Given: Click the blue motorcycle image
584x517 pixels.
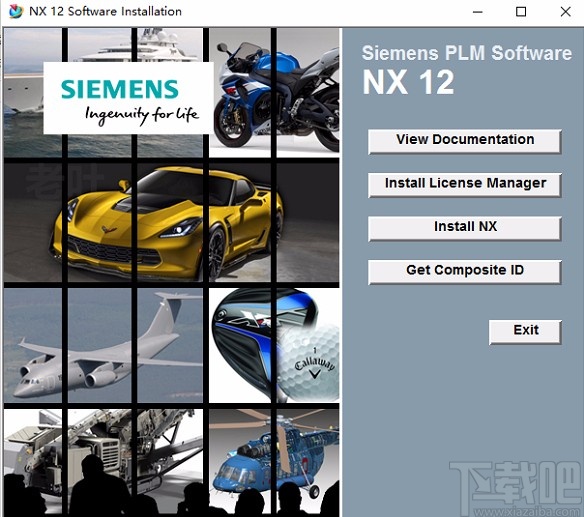Looking at the screenshot, I should pos(275,92).
